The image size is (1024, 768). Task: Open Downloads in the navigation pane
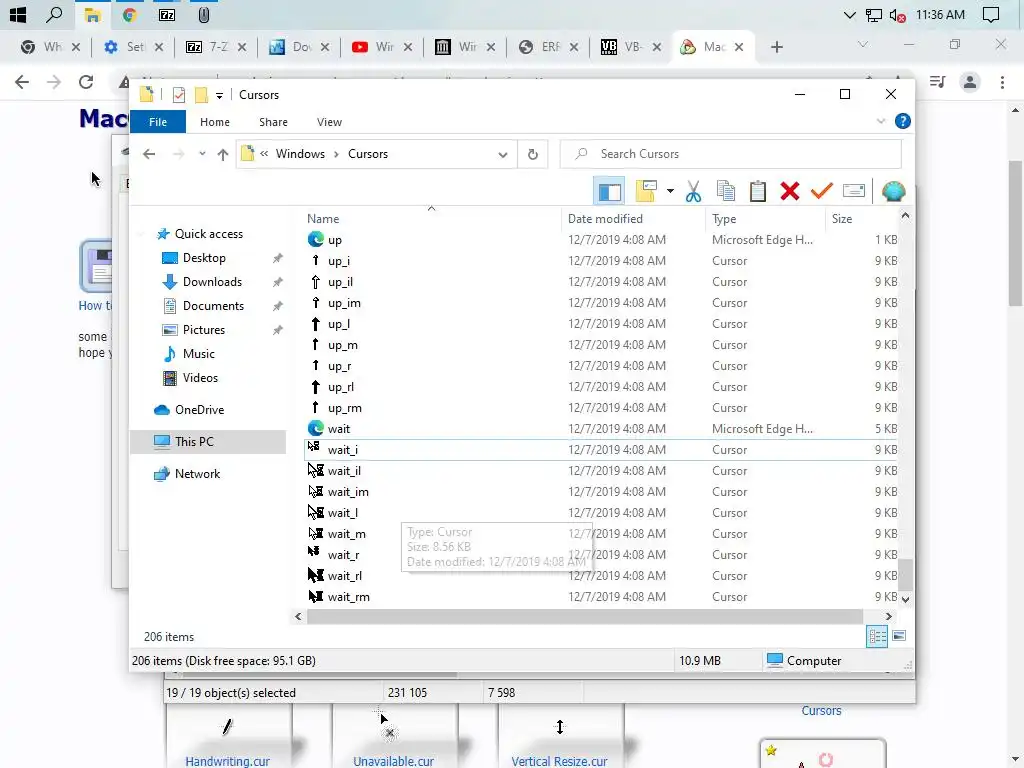click(x=212, y=282)
